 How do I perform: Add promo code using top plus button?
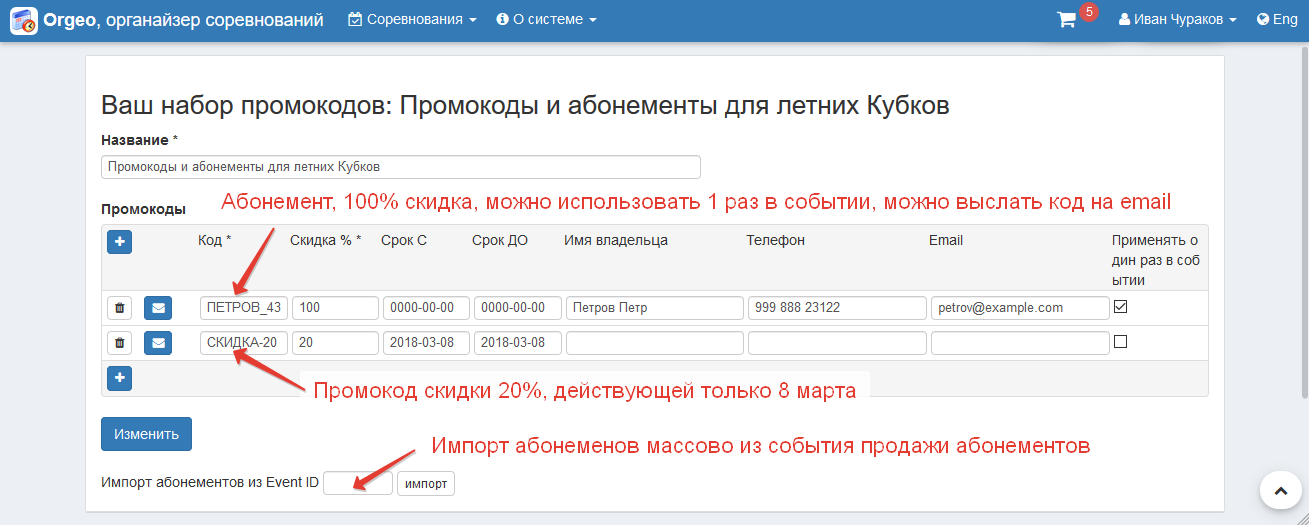119,241
